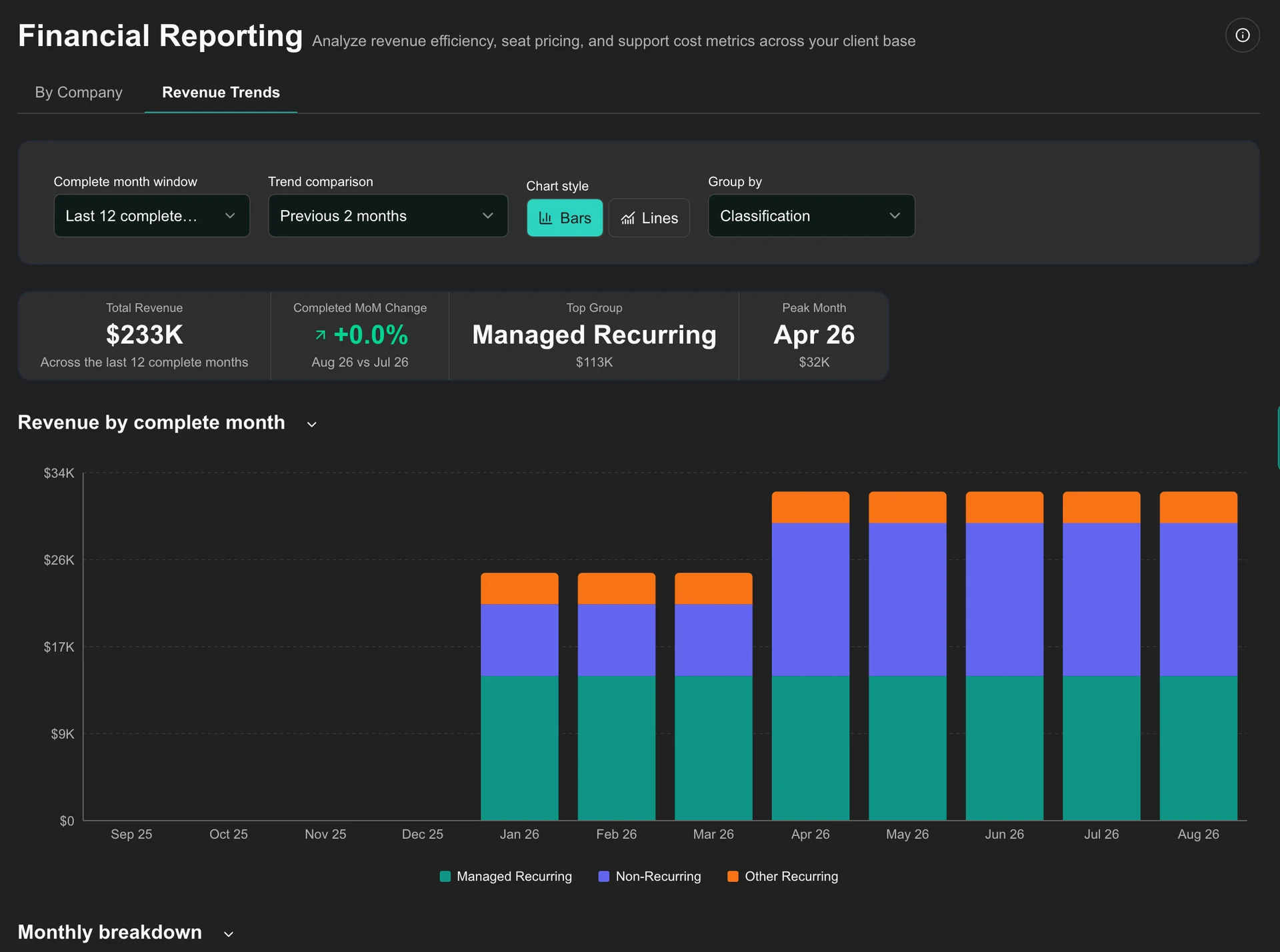The width and height of the screenshot is (1280, 952).
Task: Click the orange segment of the Aug 26 bar
Action: coord(1199,507)
